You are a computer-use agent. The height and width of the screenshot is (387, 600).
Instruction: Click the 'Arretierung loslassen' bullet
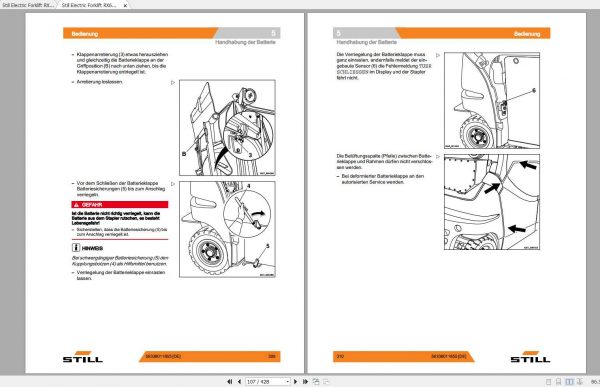[x=99, y=82]
